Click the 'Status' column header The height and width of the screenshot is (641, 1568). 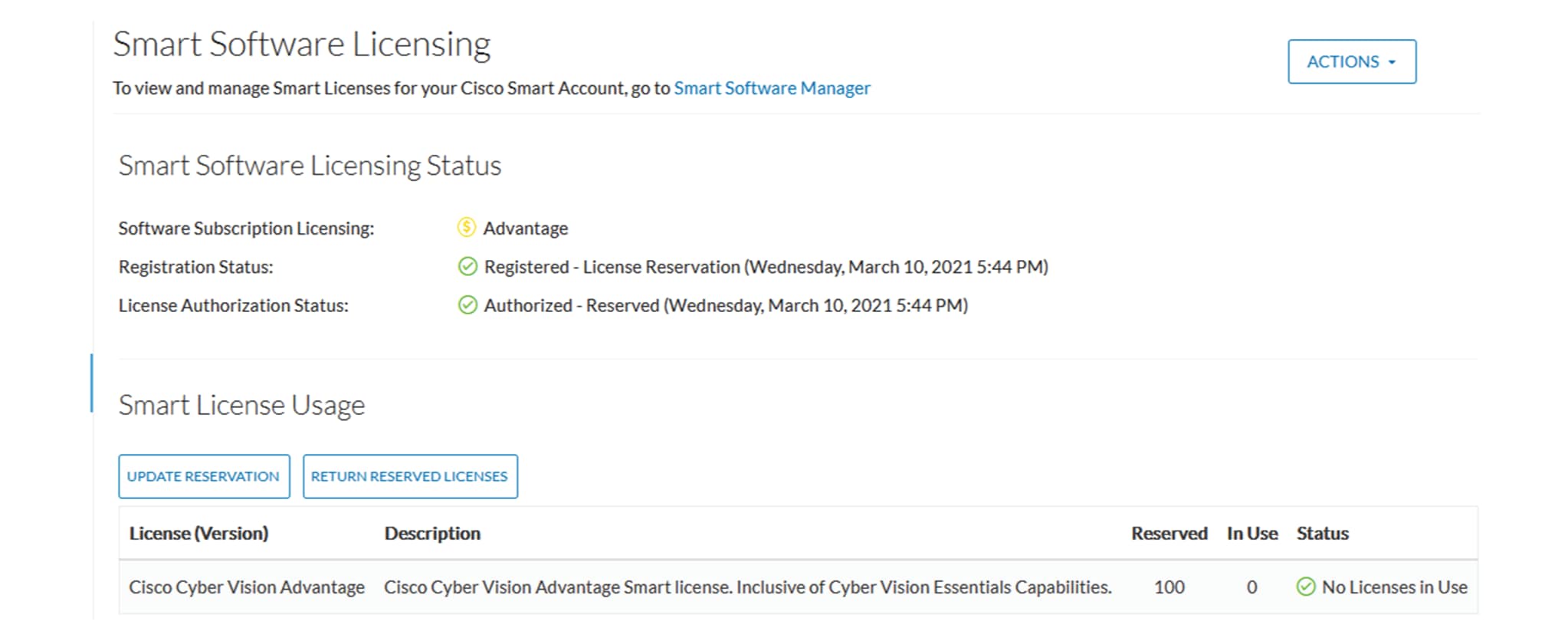(x=1323, y=534)
